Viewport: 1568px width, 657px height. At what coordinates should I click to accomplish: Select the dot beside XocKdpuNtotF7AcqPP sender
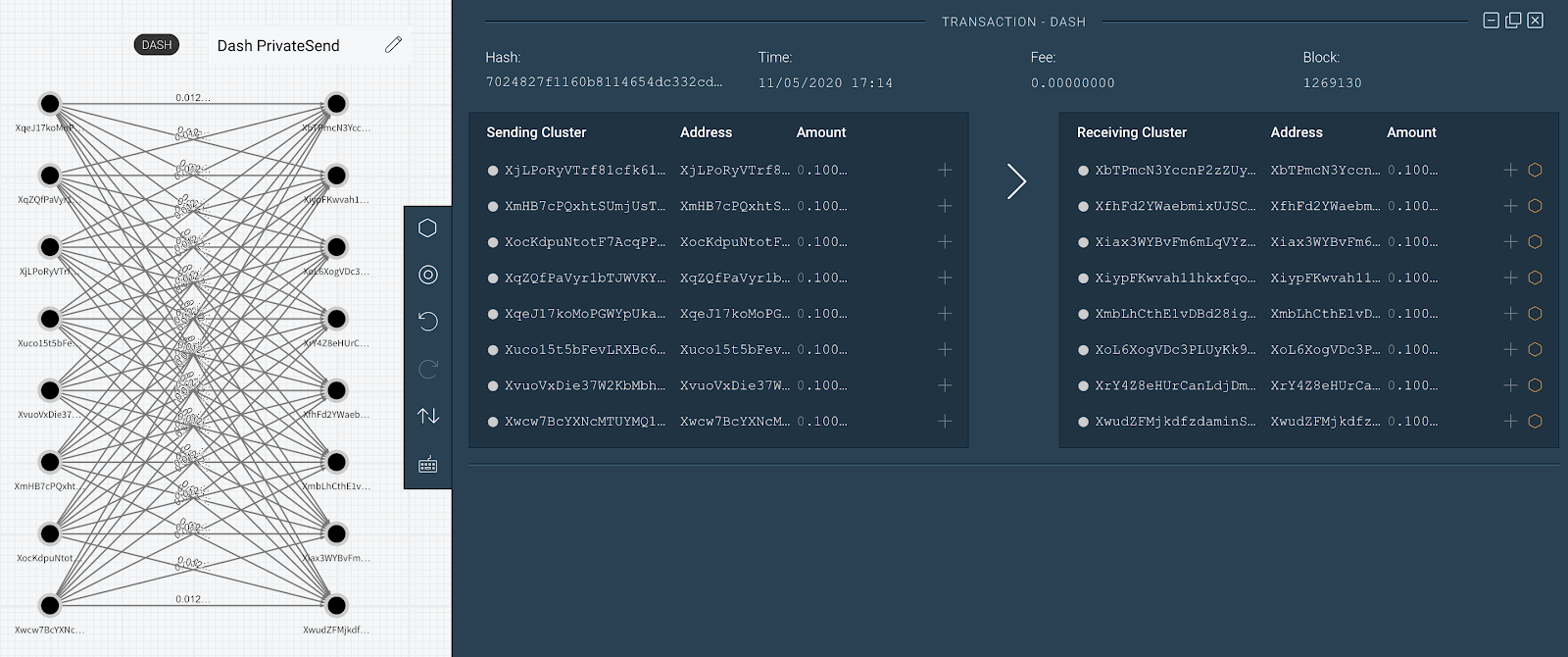(493, 242)
